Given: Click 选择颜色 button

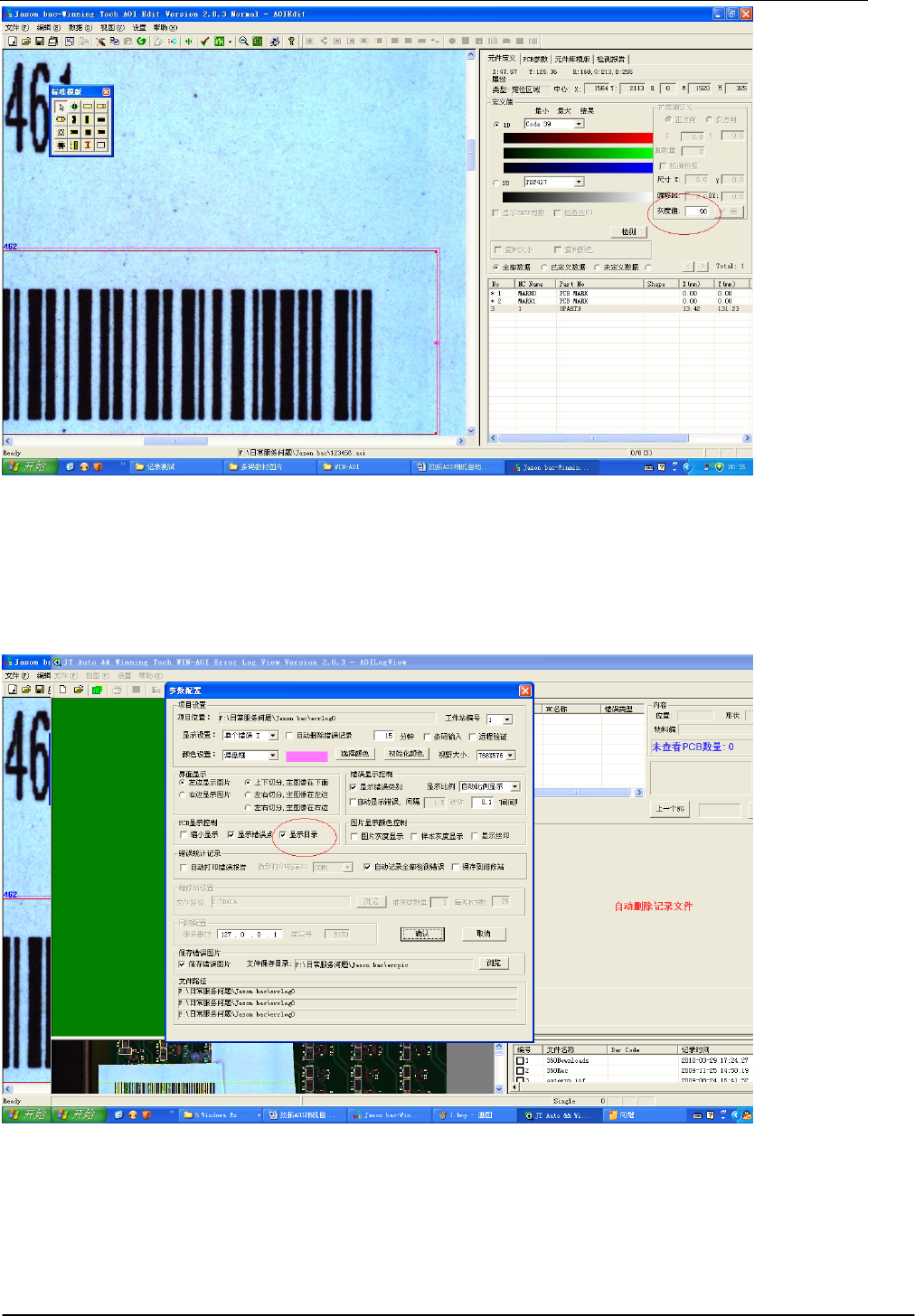Looking at the screenshot, I should click(x=355, y=753).
